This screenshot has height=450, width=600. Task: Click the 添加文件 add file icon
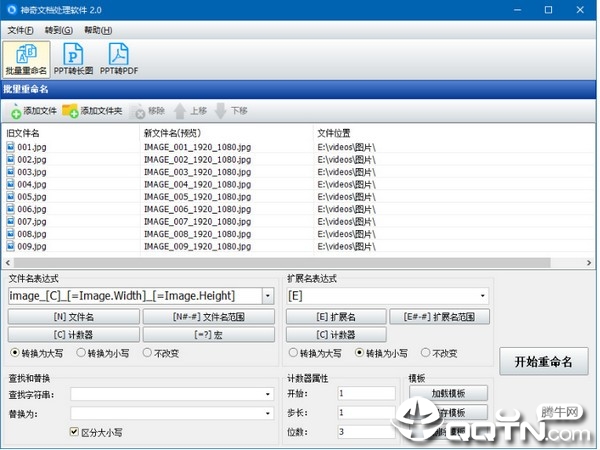pos(16,111)
